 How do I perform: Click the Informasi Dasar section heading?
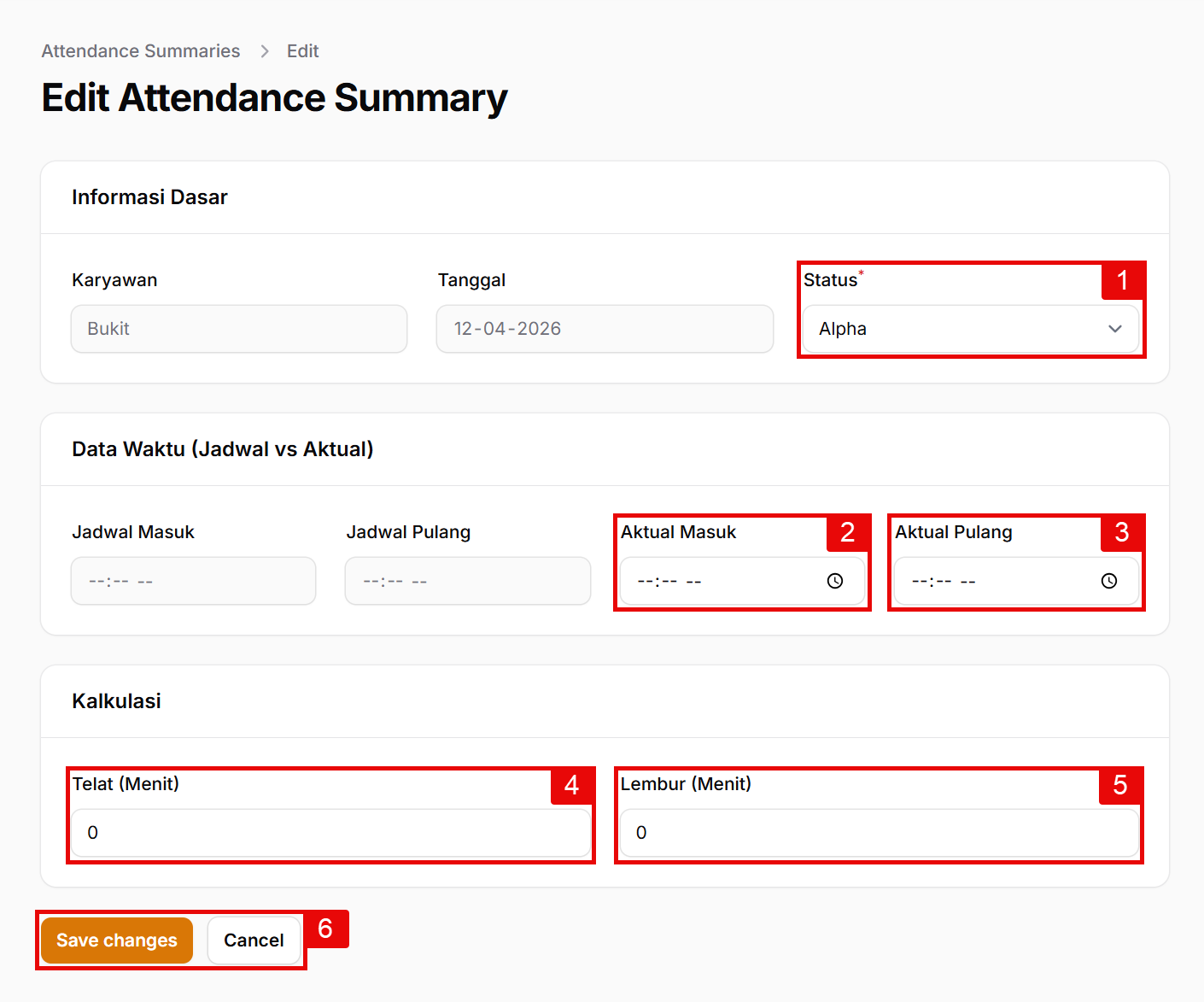point(149,197)
